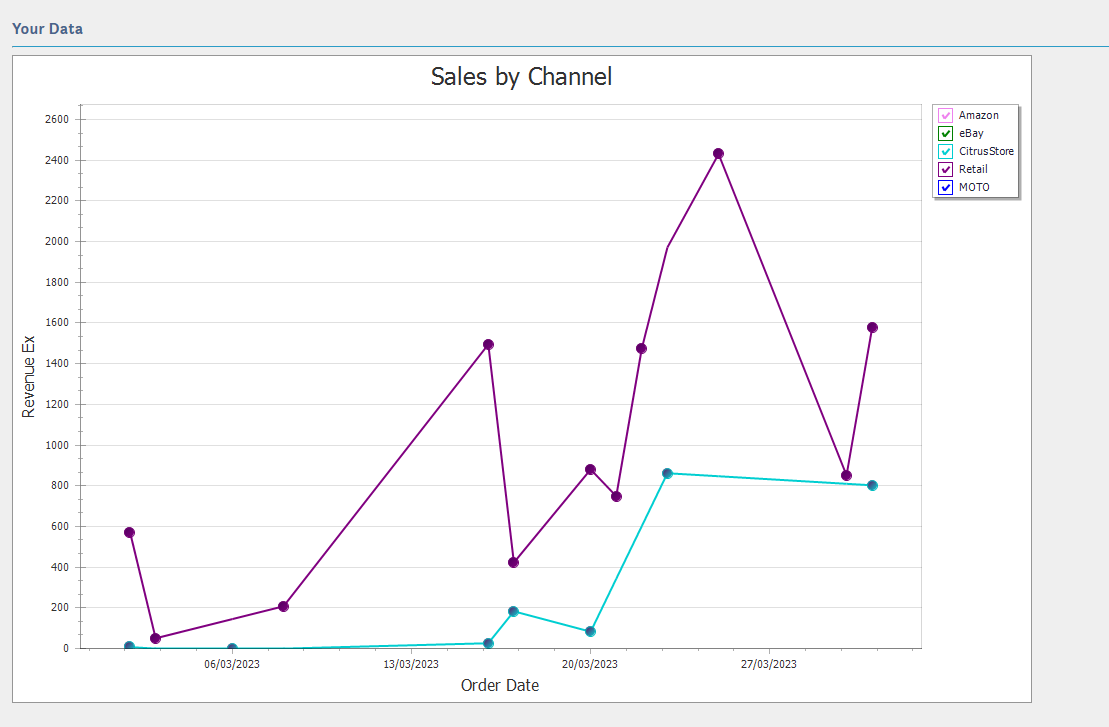Click the Your Data section header

click(x=47, y=29)
